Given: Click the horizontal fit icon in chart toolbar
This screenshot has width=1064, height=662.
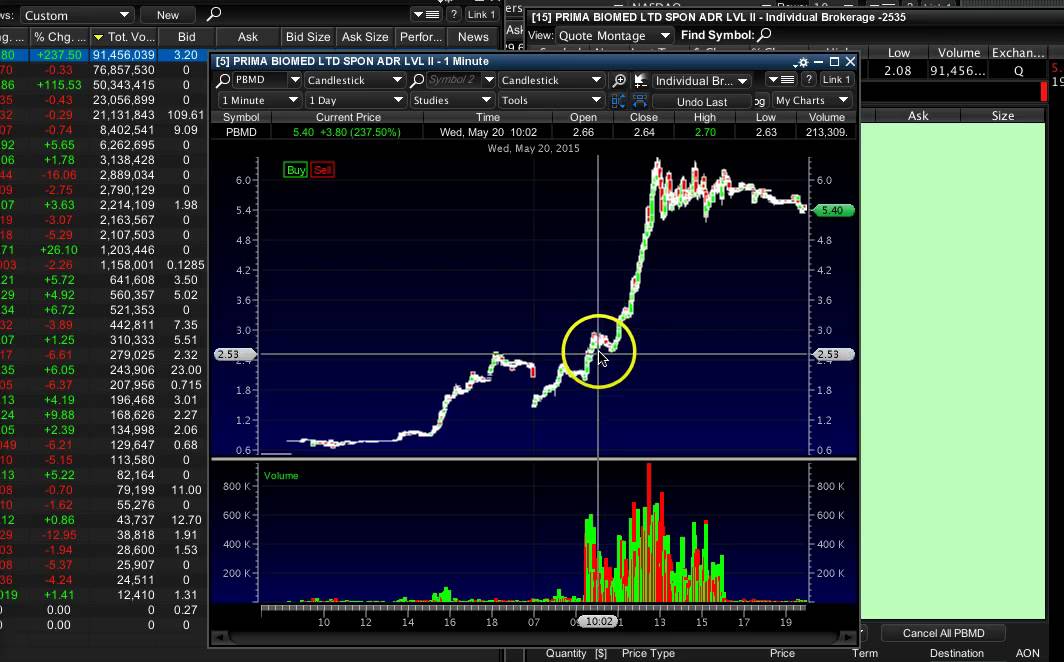Looking at the screenshot, I should tap(639, 101).
